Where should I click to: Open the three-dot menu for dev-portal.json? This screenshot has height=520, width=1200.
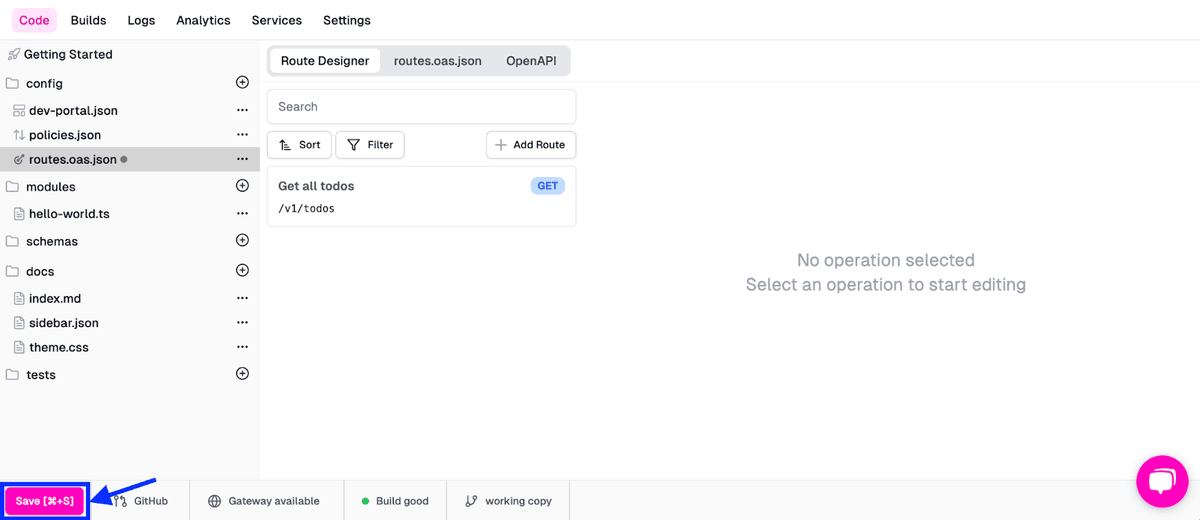[x=242, y=111]
